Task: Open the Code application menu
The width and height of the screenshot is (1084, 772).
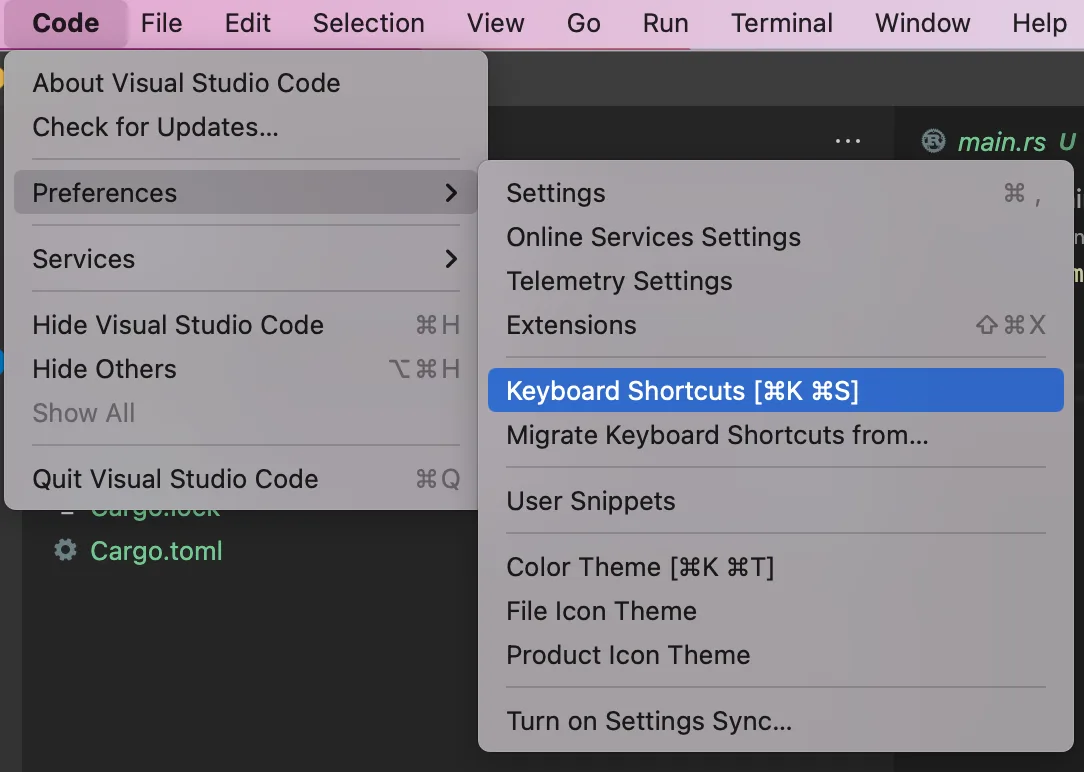Action: click(66, 23)
